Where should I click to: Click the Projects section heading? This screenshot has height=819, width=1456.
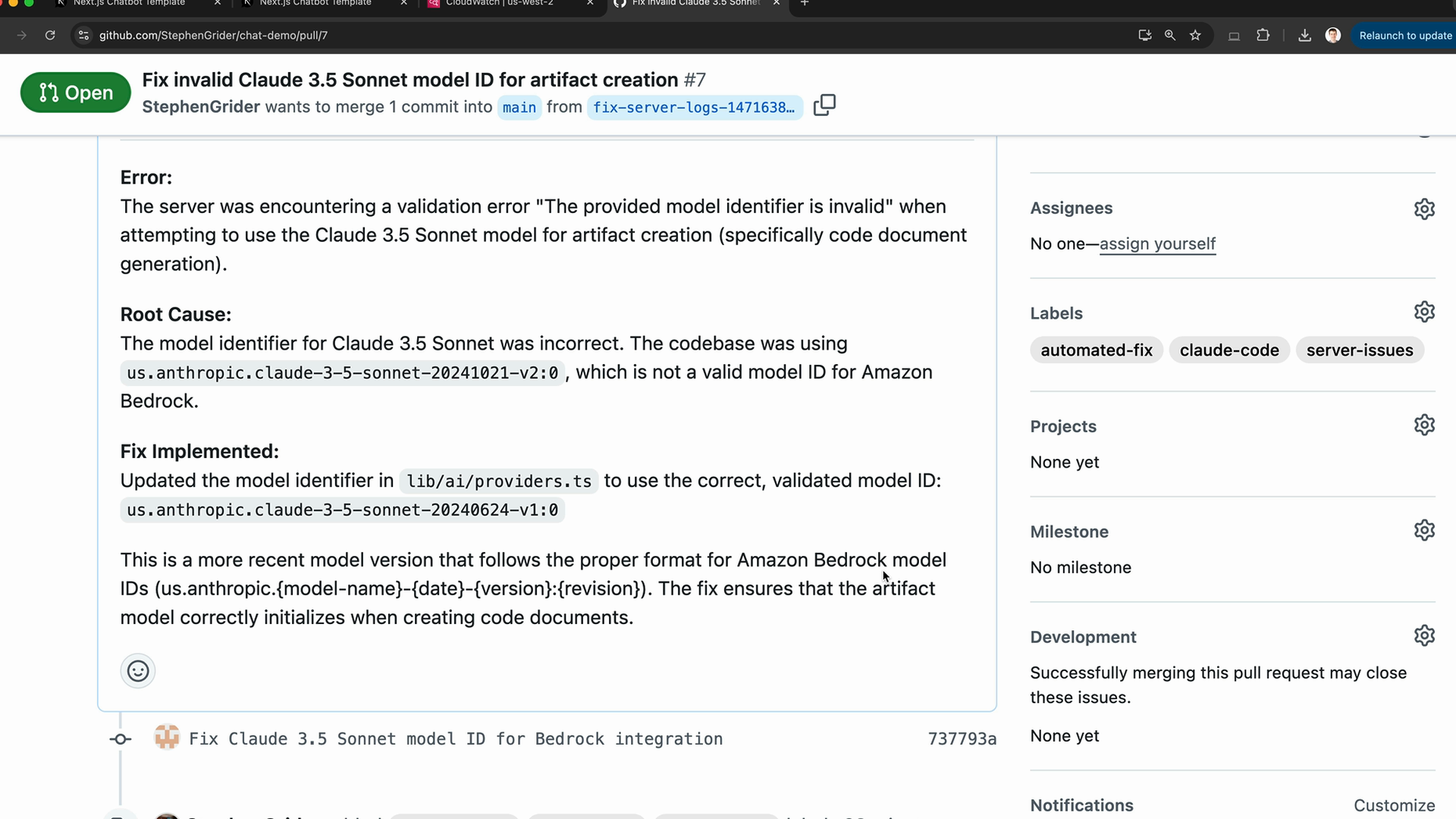click(x=1063, y=427)
